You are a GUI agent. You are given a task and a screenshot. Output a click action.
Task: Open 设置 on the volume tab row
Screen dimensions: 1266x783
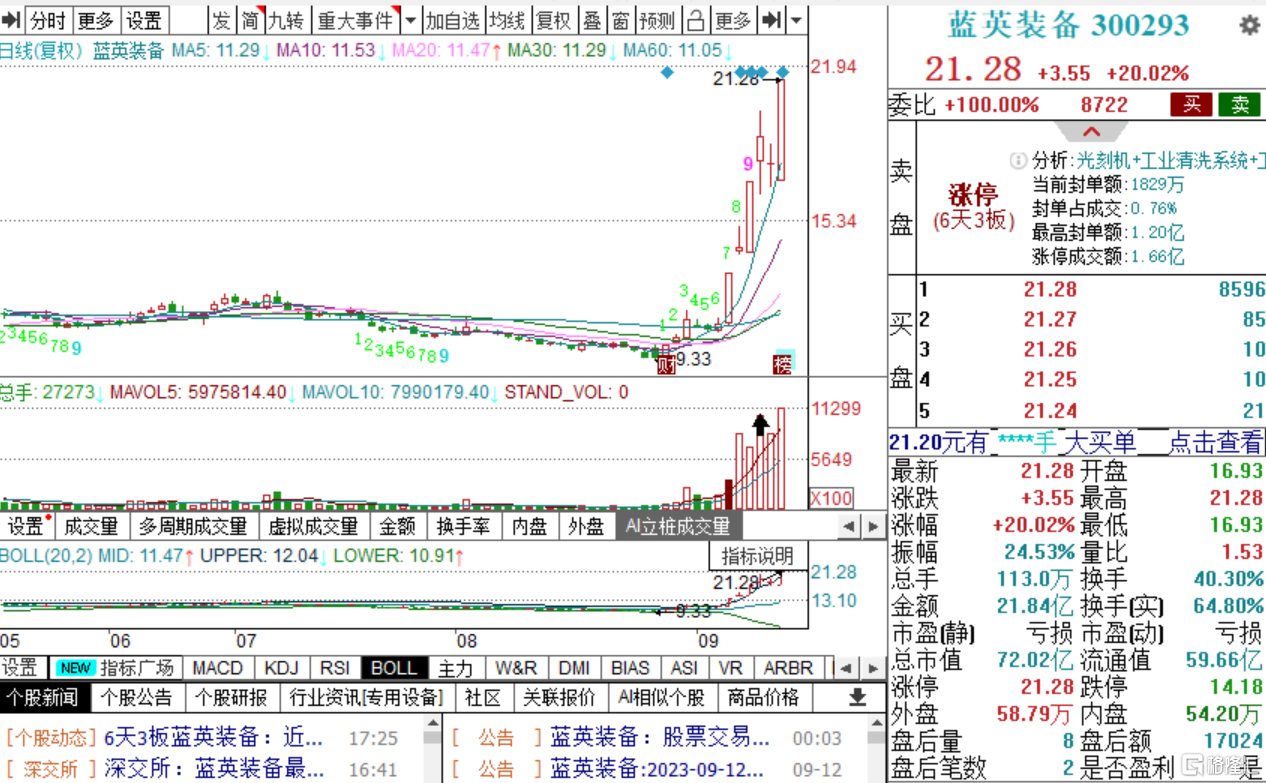pos(28,526)
